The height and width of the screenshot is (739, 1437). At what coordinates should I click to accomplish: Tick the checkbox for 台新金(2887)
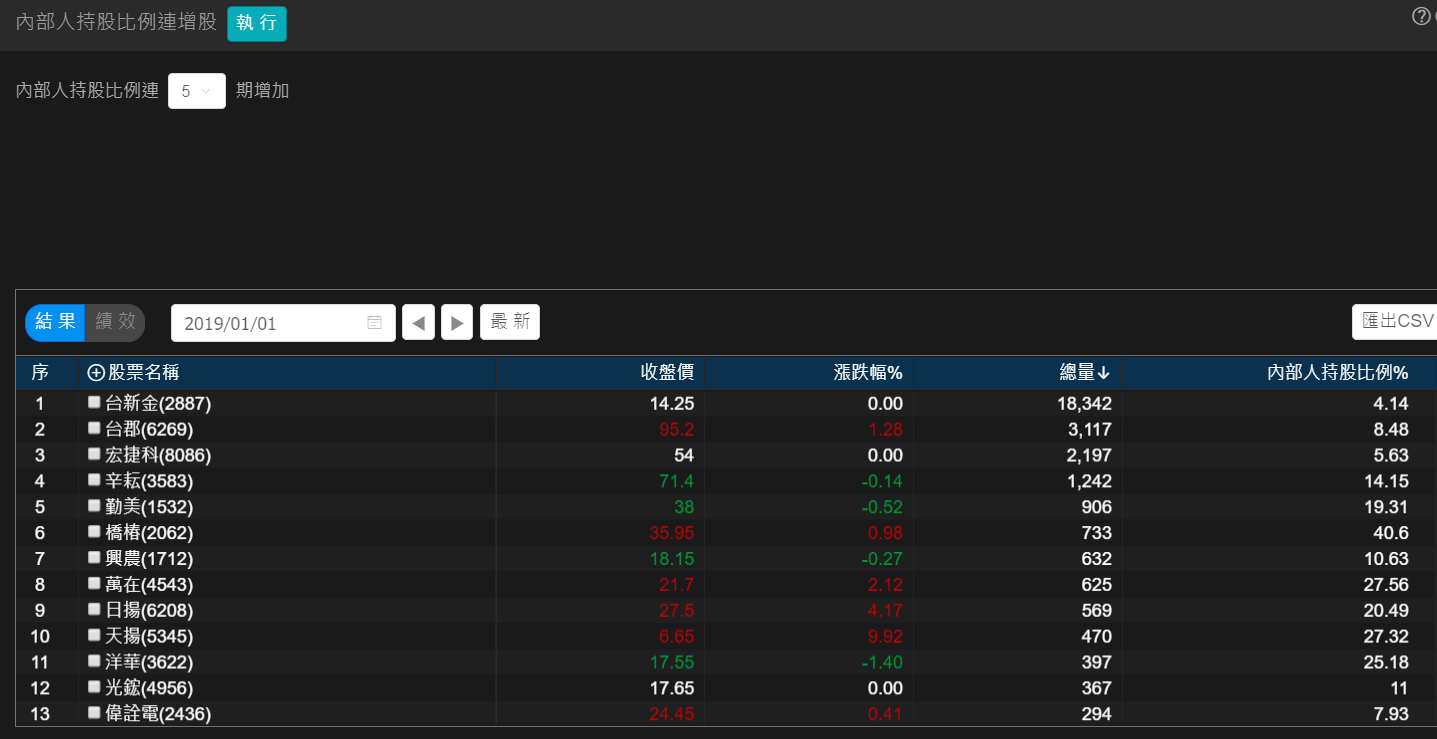(94, 402)
